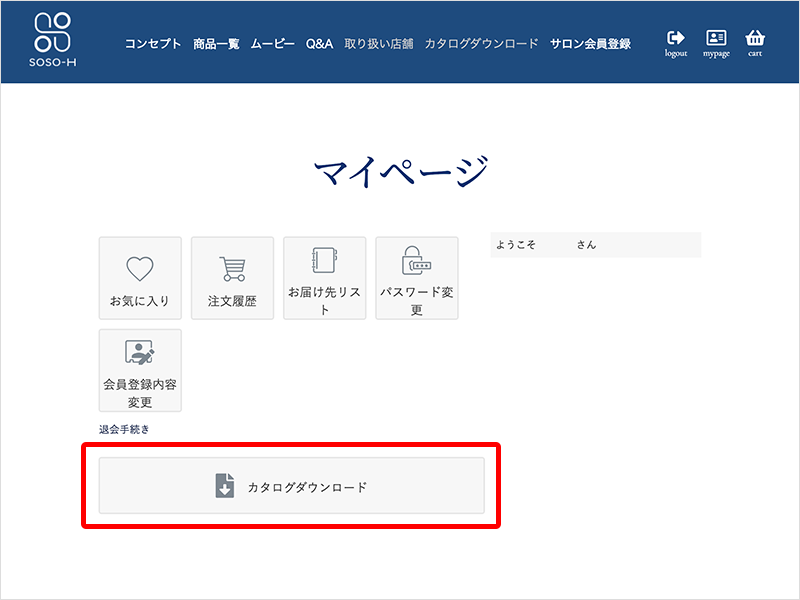Click the ようこそ welcome banner
Viewport: 800px width, 600px height.
[595, 244]
